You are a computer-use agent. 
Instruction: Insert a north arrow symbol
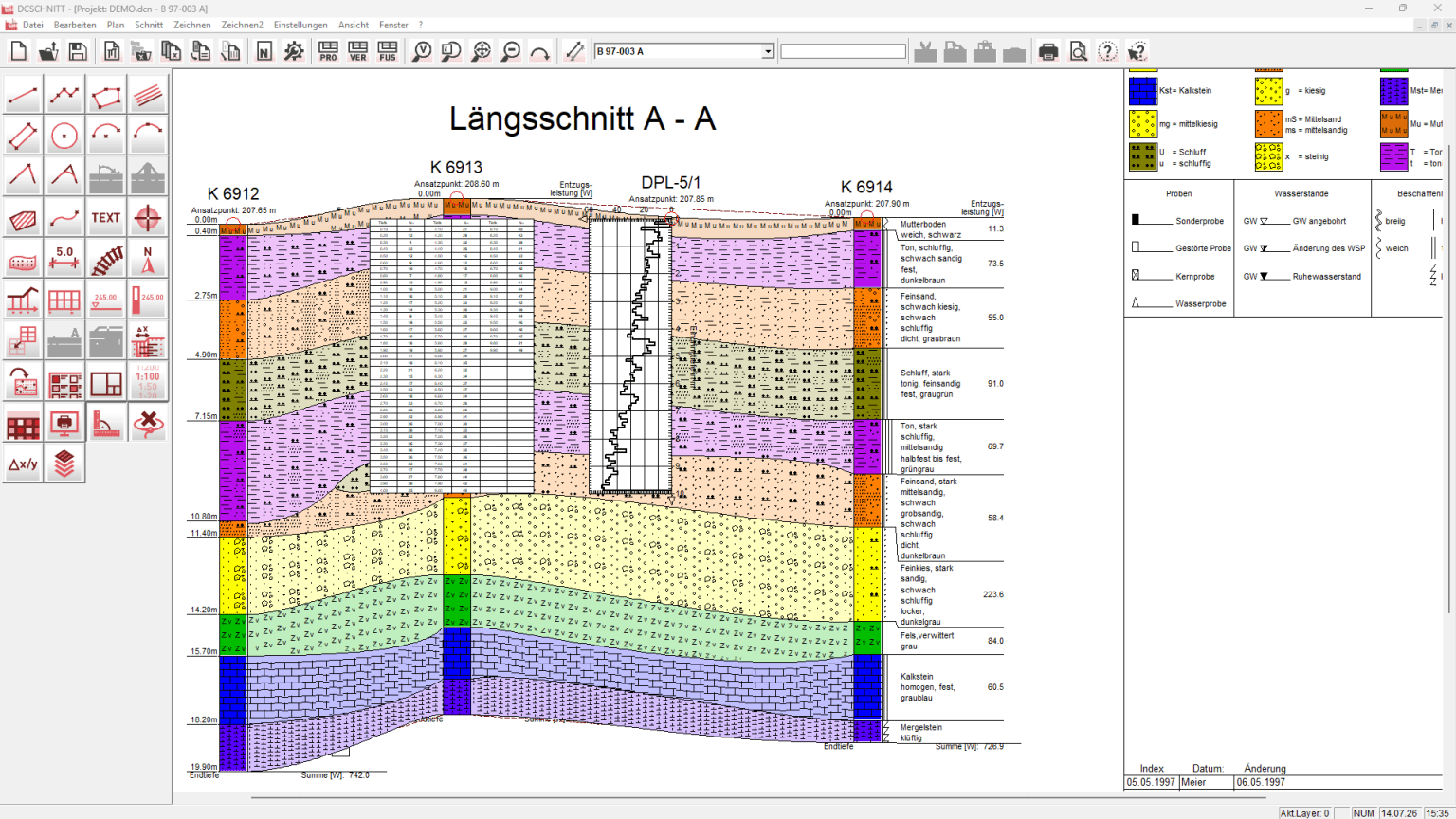coord(148,259)
